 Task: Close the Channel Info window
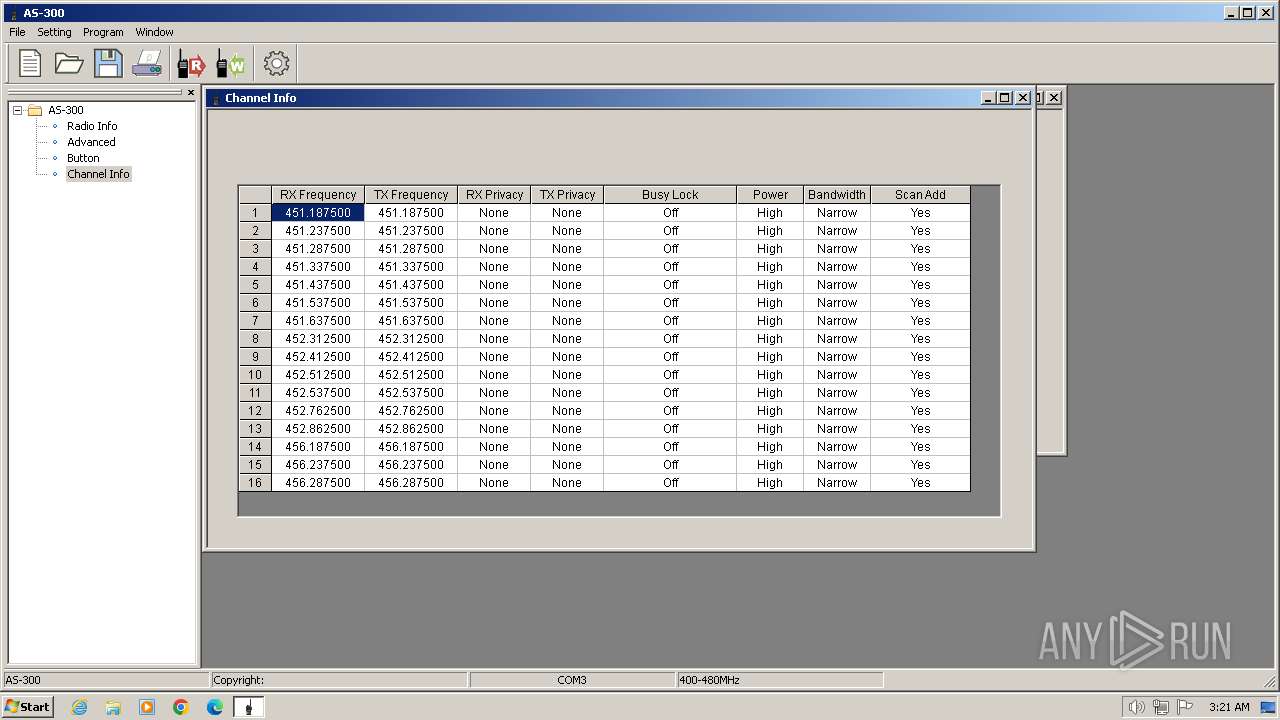click(x=1023, y=98)
